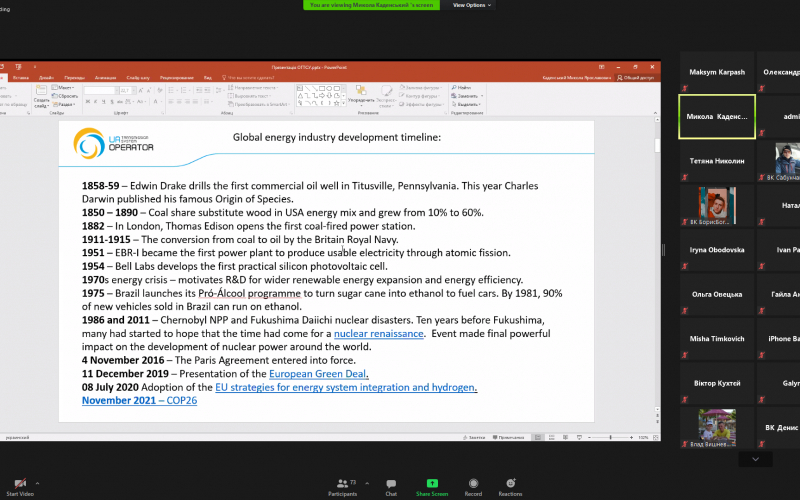Click the muted mic icon on Тетяна Николин
The image size is (800, 500).
685,177
